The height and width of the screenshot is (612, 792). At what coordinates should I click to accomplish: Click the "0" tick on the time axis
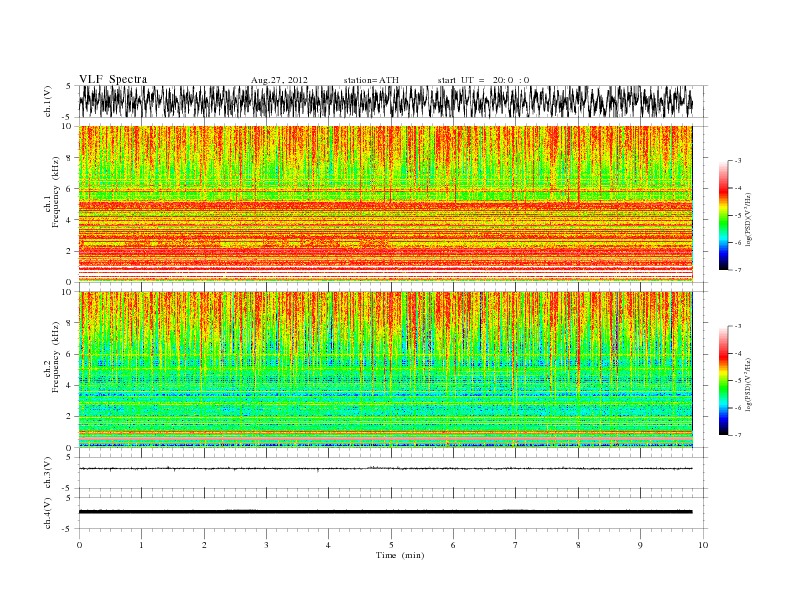coord(79,545)
